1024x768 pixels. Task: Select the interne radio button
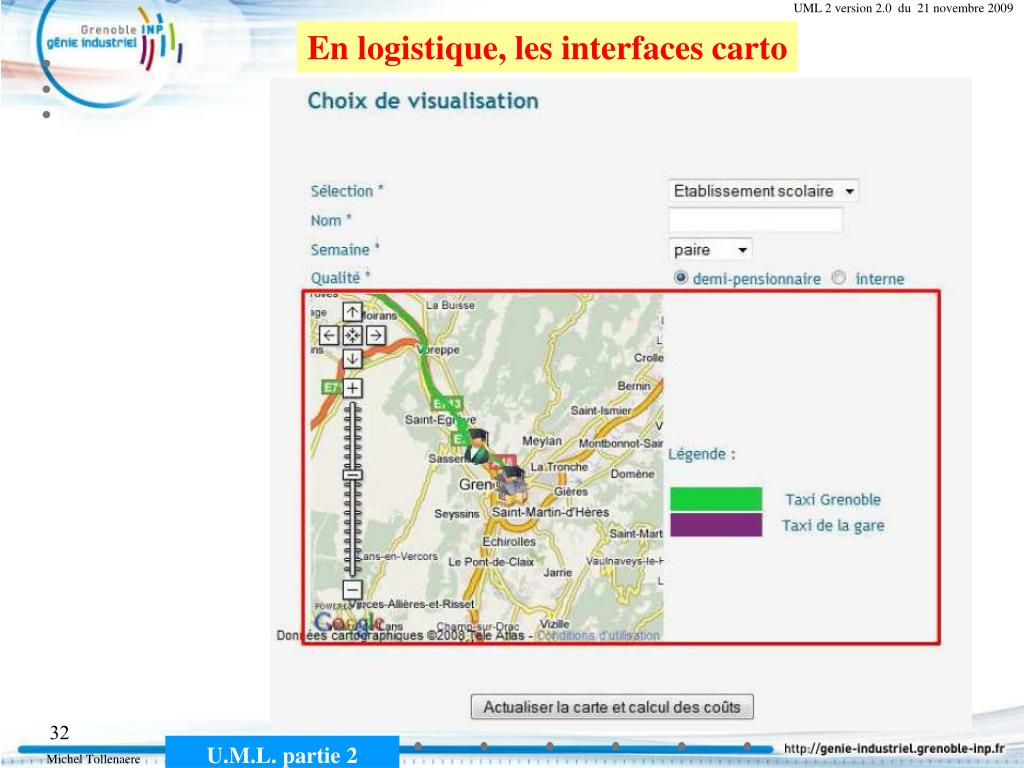click(x=839, y=278)
